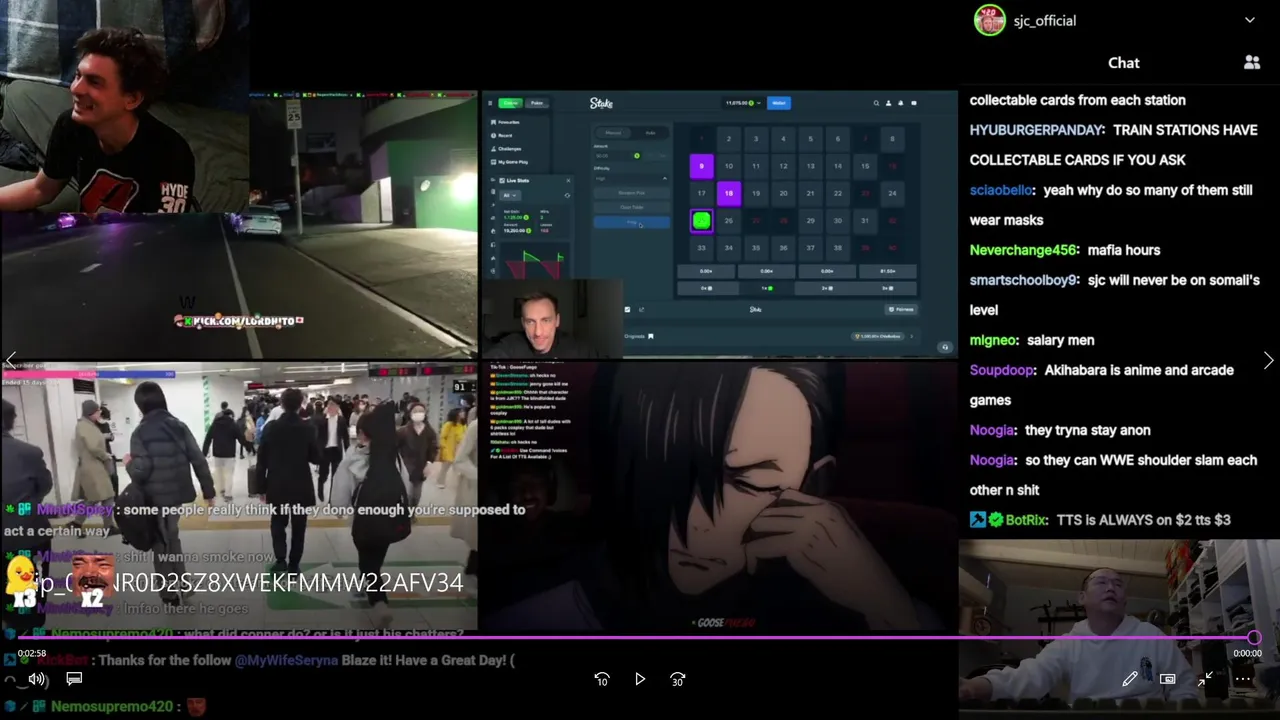The width and height of the screenshot is (1280, 720).
Task: Open the sjc_official profile avatar
Action: tap(990, 20)
